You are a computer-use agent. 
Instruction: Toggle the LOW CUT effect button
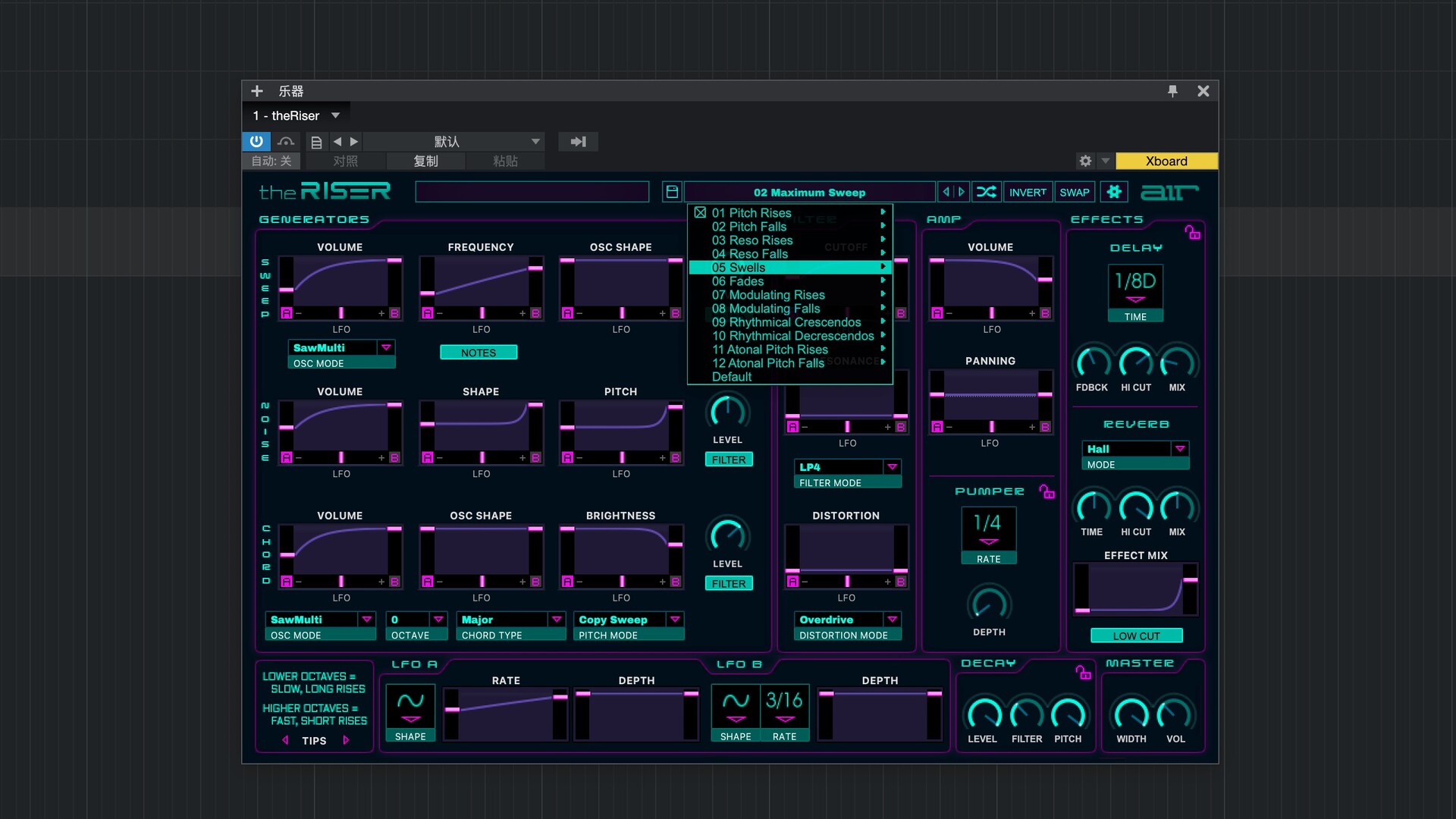pyautogui.click(x=1136, y=636)
